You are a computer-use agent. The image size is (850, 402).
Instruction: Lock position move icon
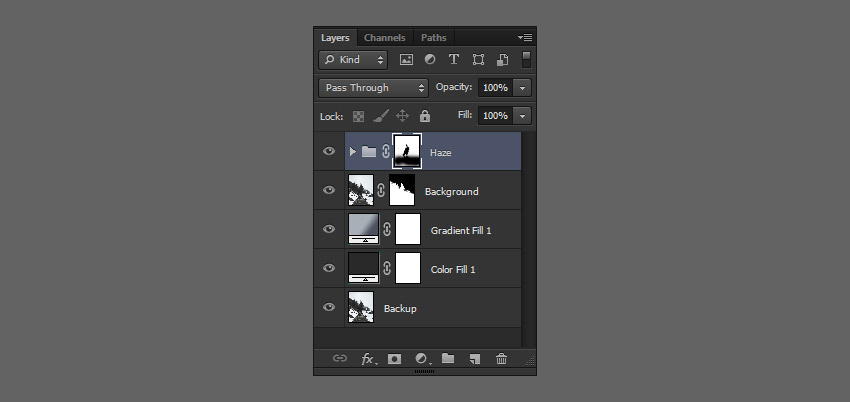tap(402, 116)
